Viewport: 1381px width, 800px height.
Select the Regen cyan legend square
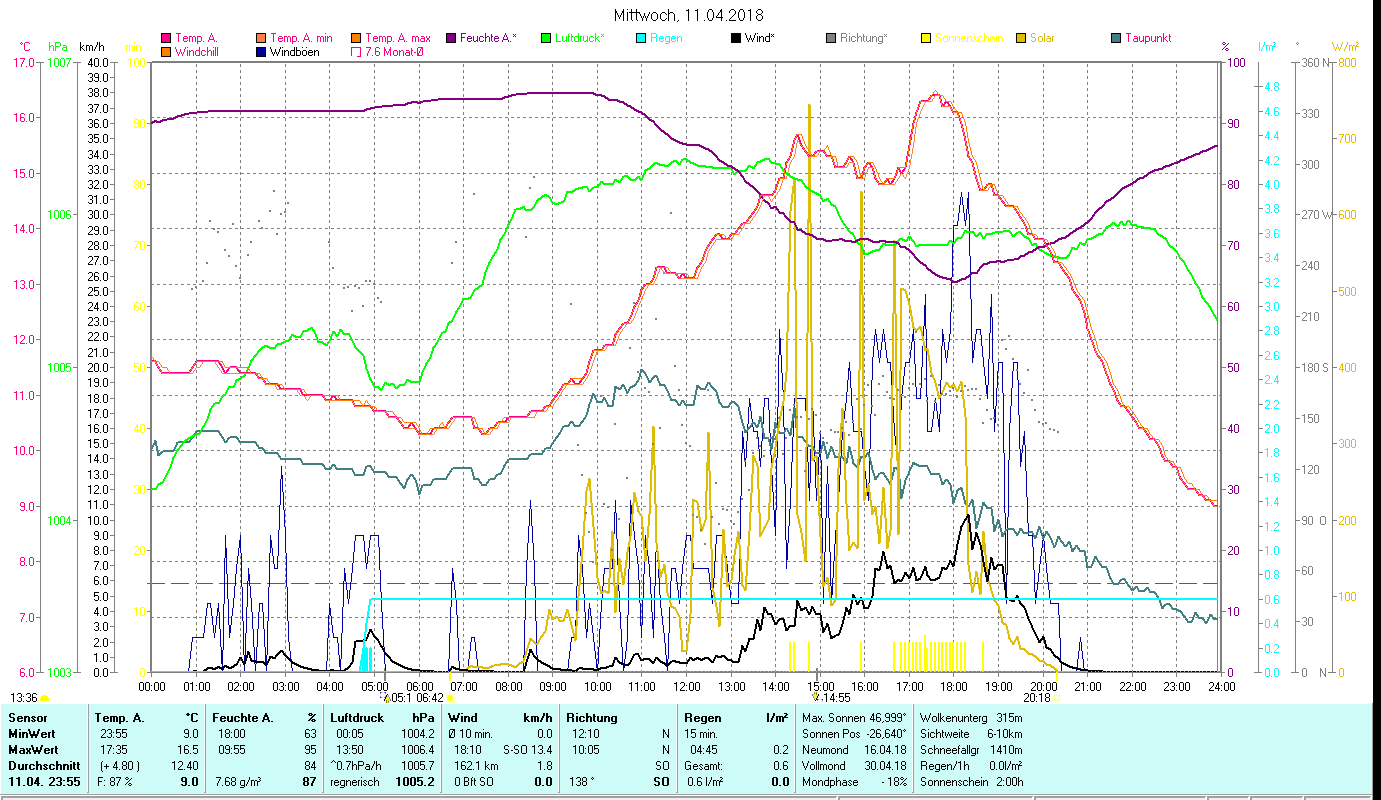(641, 39)
